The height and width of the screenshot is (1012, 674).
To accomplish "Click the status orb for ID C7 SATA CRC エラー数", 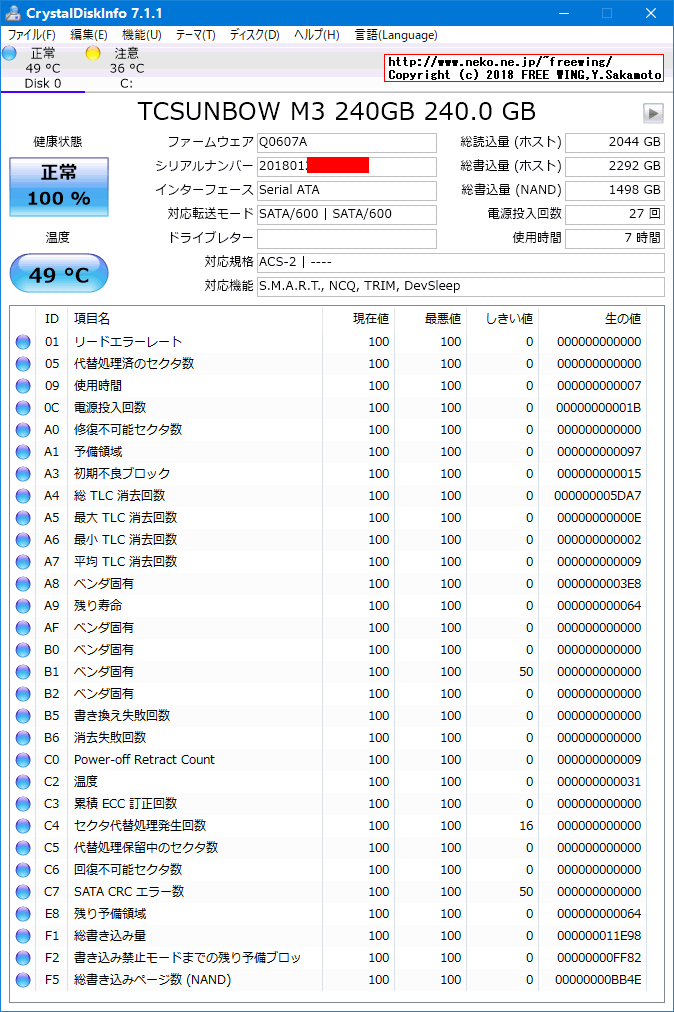I will click(x=23, y=891).
